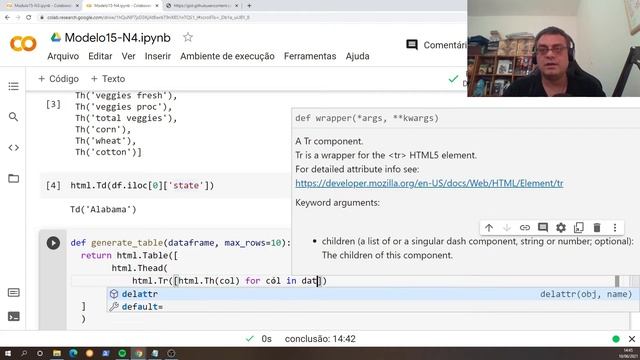Move cell down using the arrow icon

(x=507, y=228)
